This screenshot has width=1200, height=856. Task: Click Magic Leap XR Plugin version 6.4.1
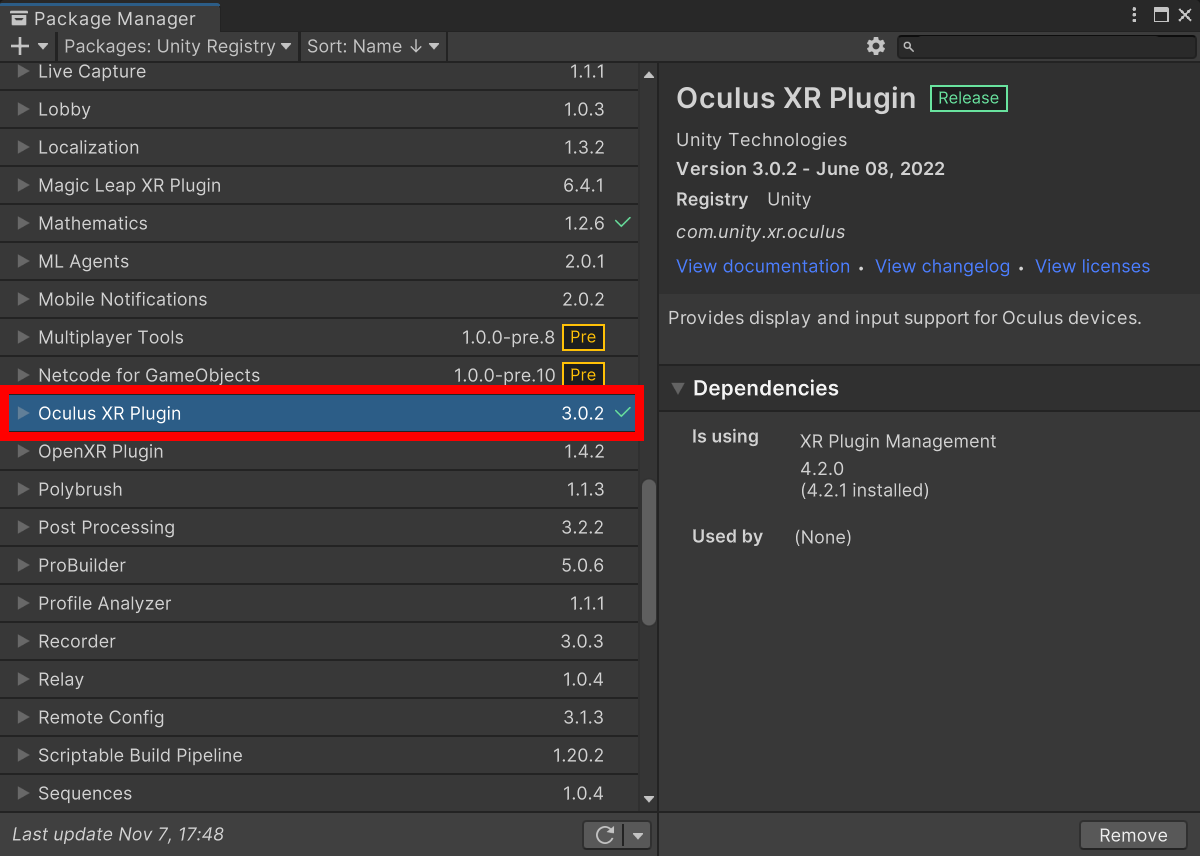[584, 185]
